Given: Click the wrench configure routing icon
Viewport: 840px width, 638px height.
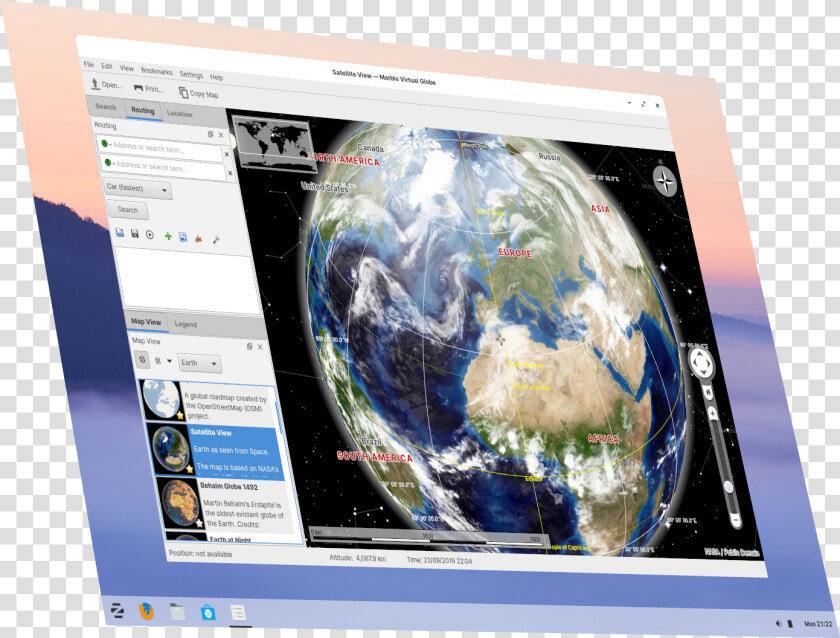Looking at the screenshot, I should coord(216,239).
